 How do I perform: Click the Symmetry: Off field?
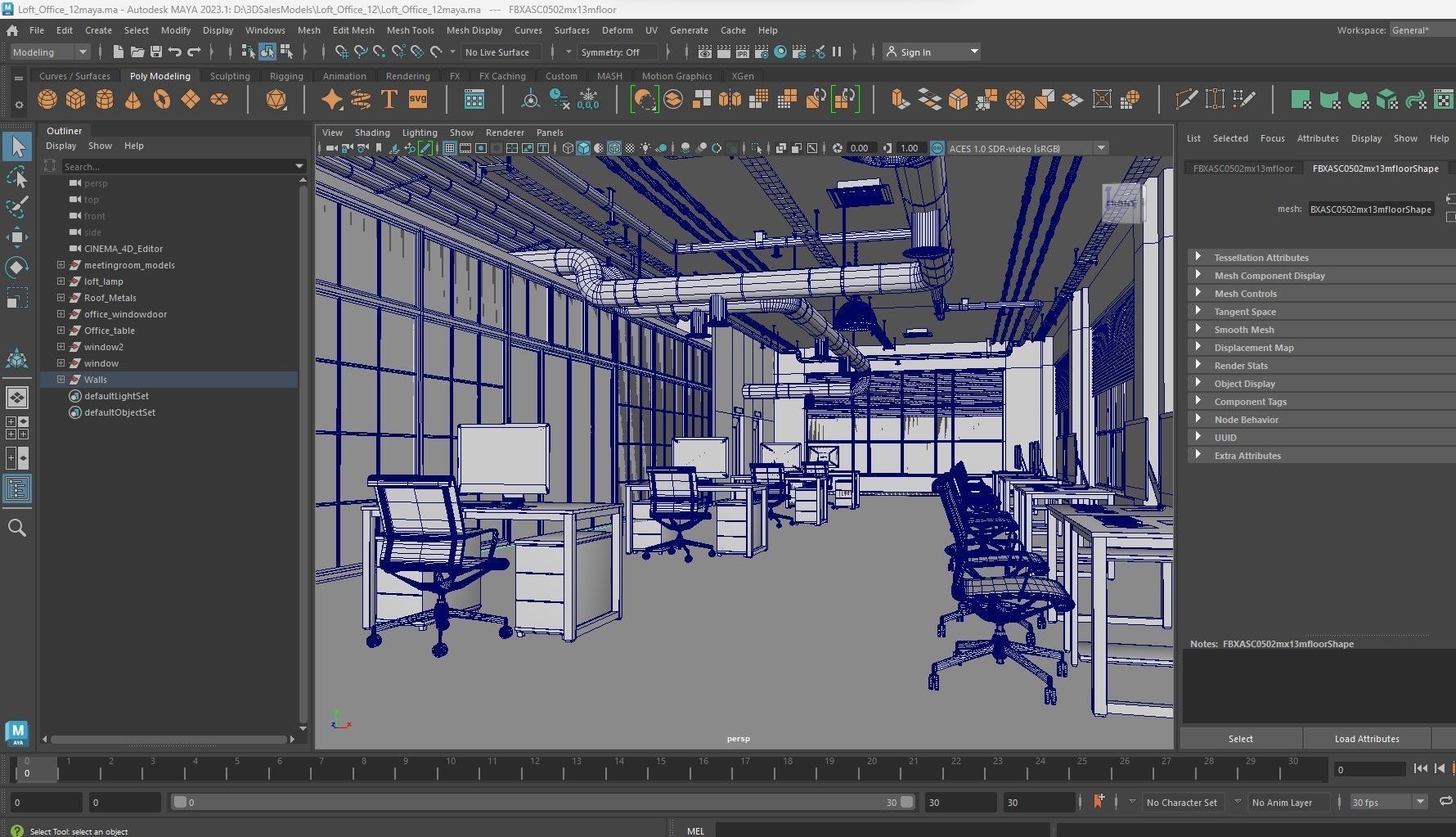pyautogui.click(x=618, y=52)
